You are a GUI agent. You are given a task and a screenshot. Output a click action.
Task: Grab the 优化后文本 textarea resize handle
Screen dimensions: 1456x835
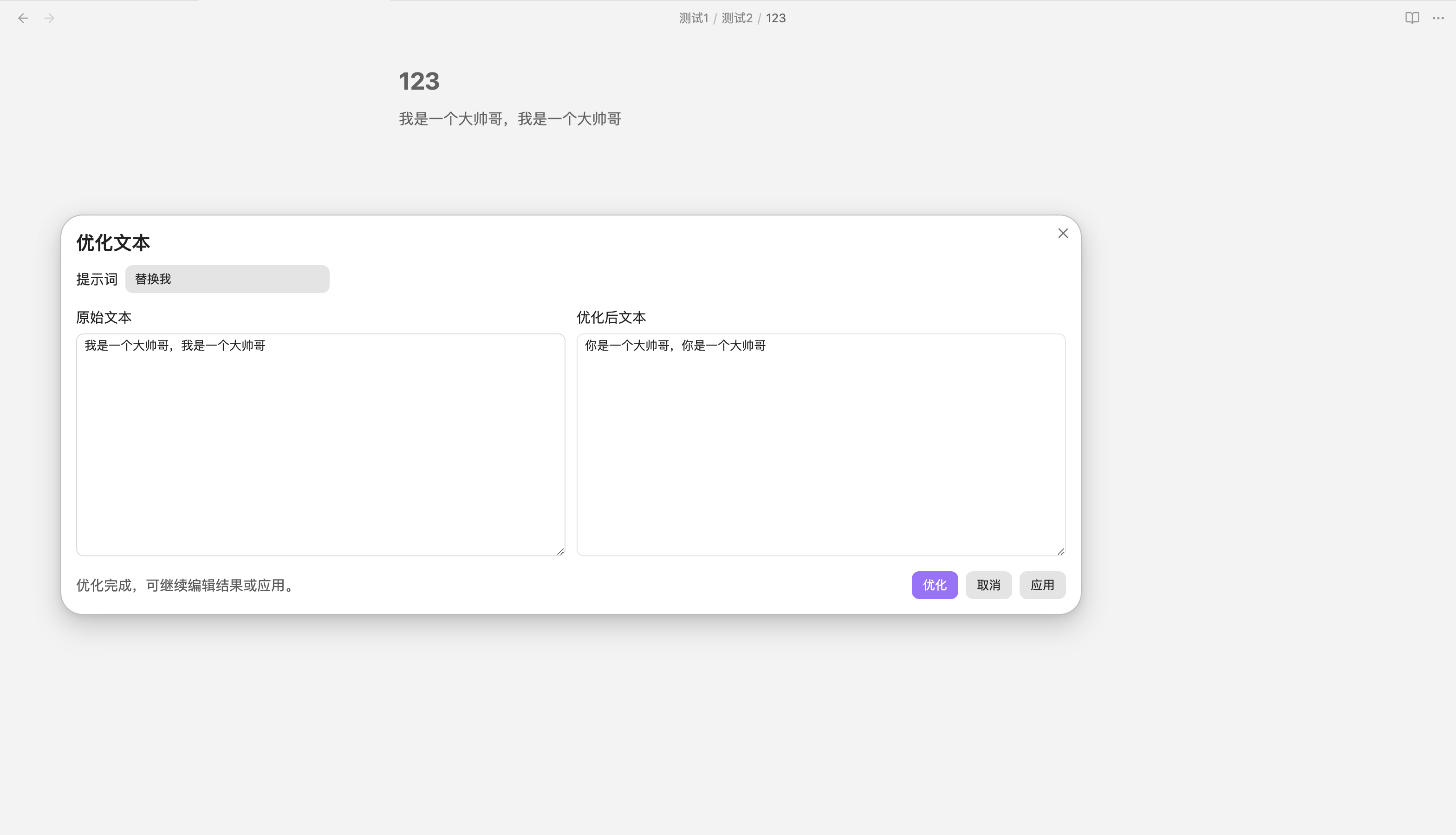coord(1060,551)
